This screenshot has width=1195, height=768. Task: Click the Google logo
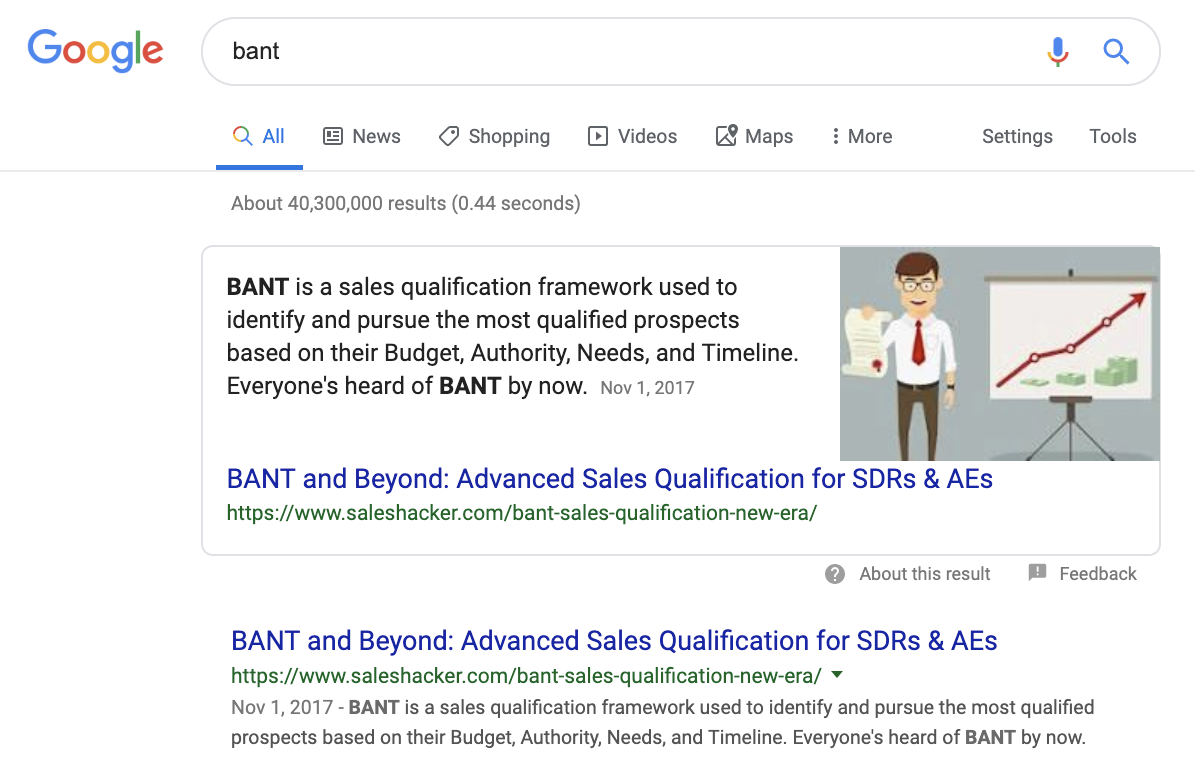click(95, 50)
